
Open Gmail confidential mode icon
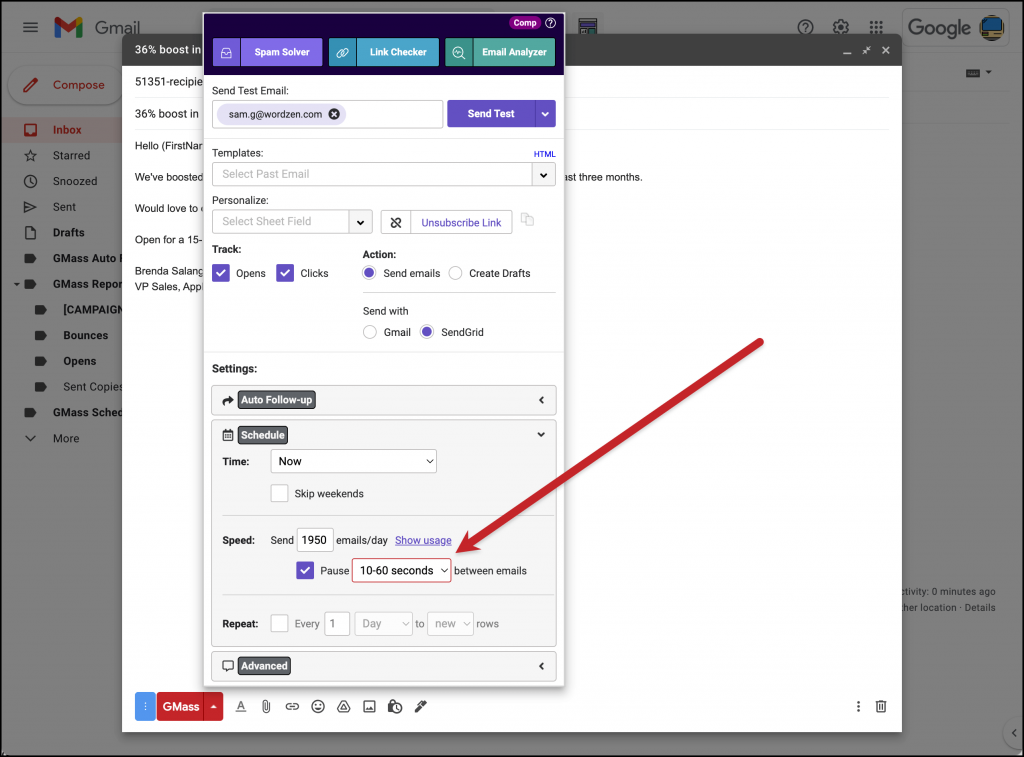pyautogui.click(x=395, y=706)
